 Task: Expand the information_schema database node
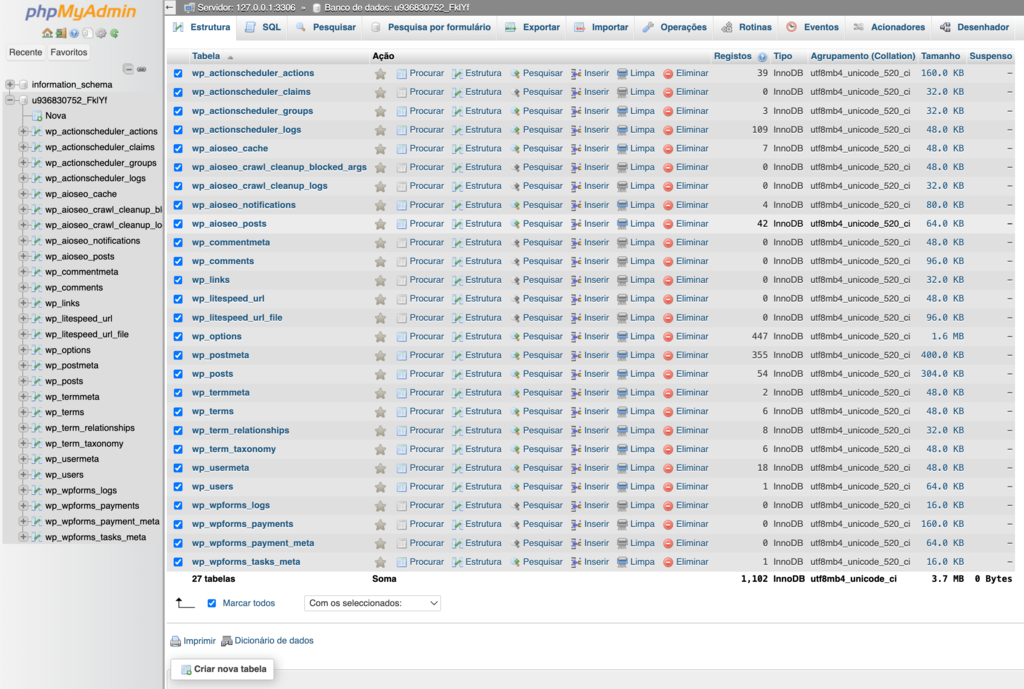(10, 85)
